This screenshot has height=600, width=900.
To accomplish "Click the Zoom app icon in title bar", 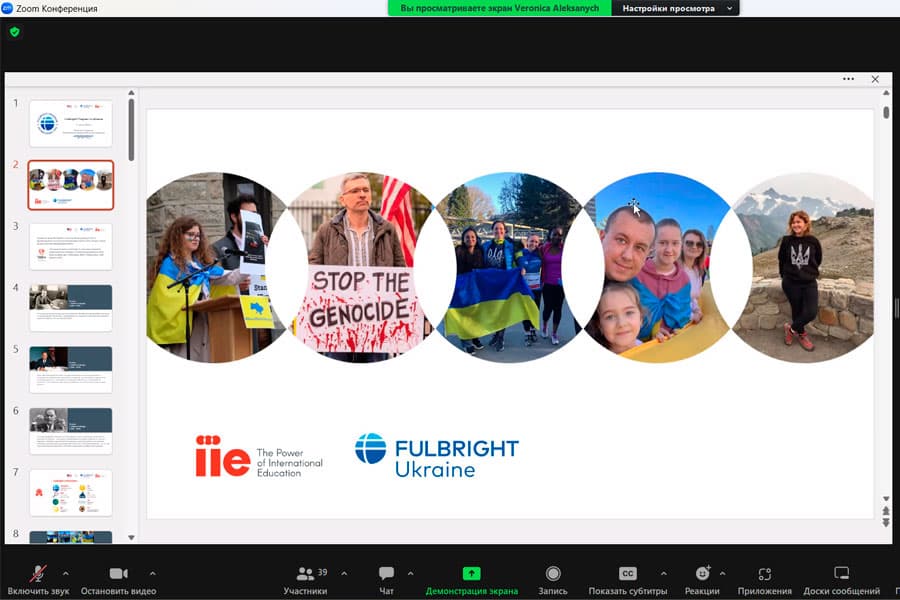I will pos(7,8).
